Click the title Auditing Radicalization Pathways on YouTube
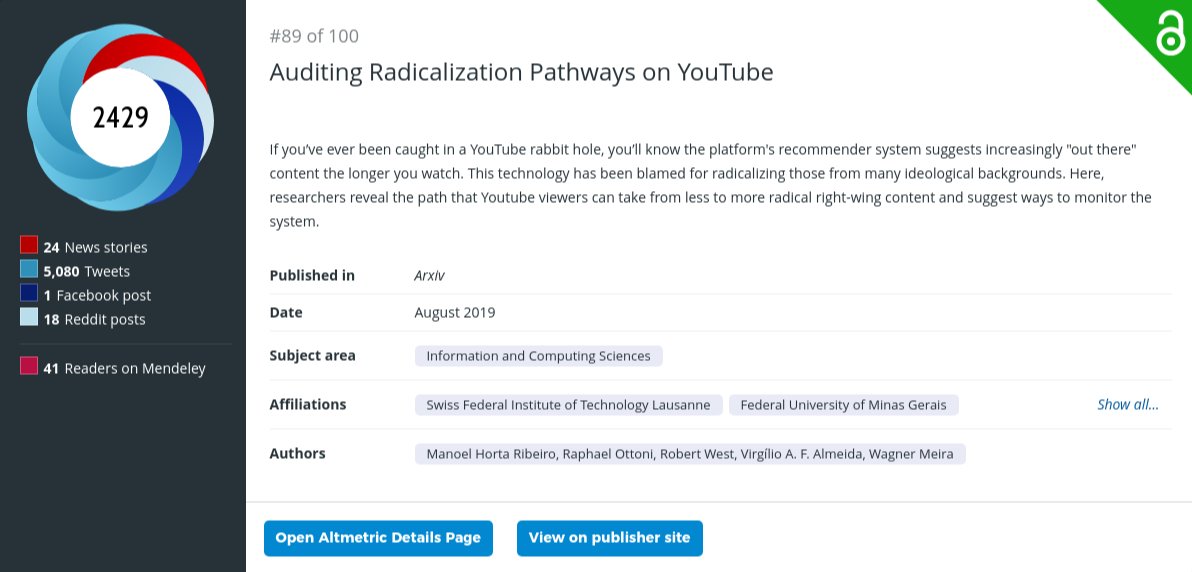 [522, 72]
